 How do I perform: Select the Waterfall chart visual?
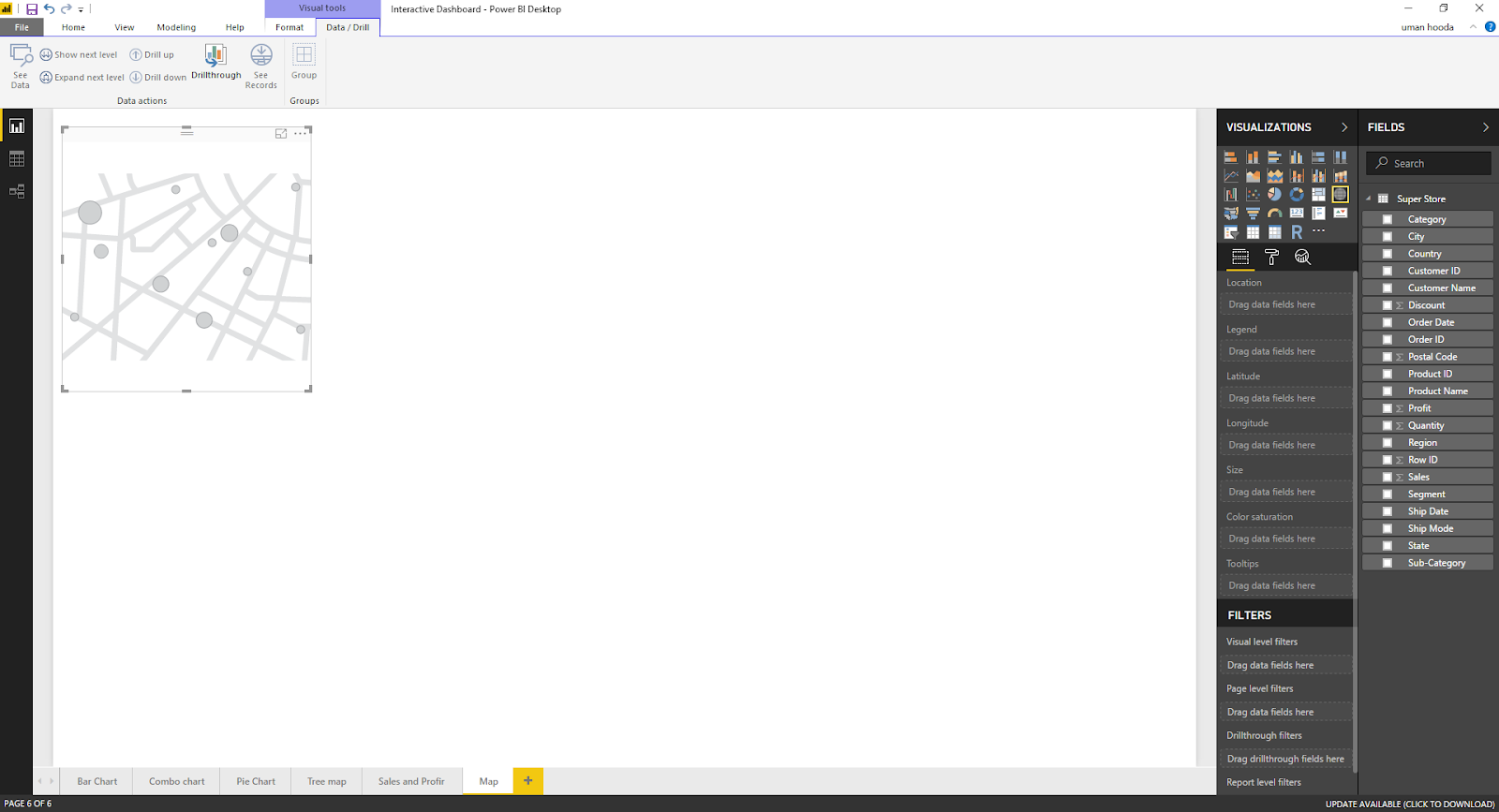pos(1230,195)
